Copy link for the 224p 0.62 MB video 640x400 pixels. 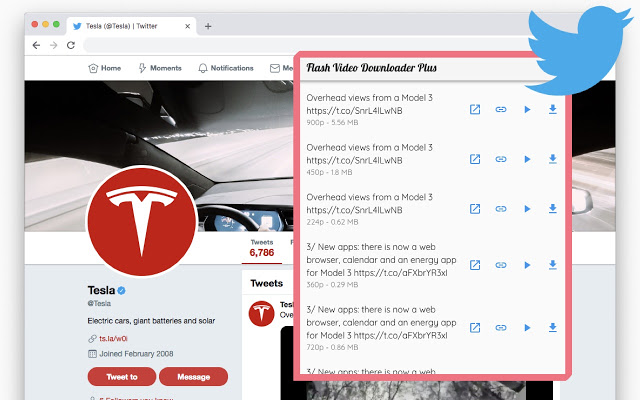tap(501, 209)
